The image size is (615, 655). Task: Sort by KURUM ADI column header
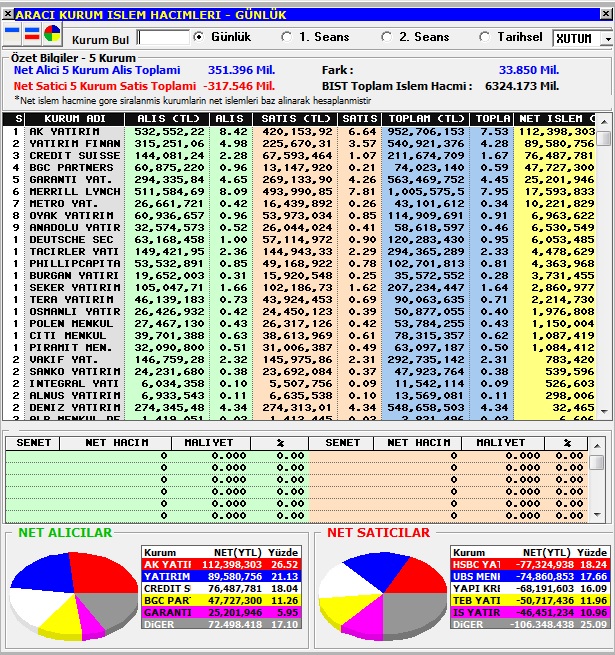point(74,119)
